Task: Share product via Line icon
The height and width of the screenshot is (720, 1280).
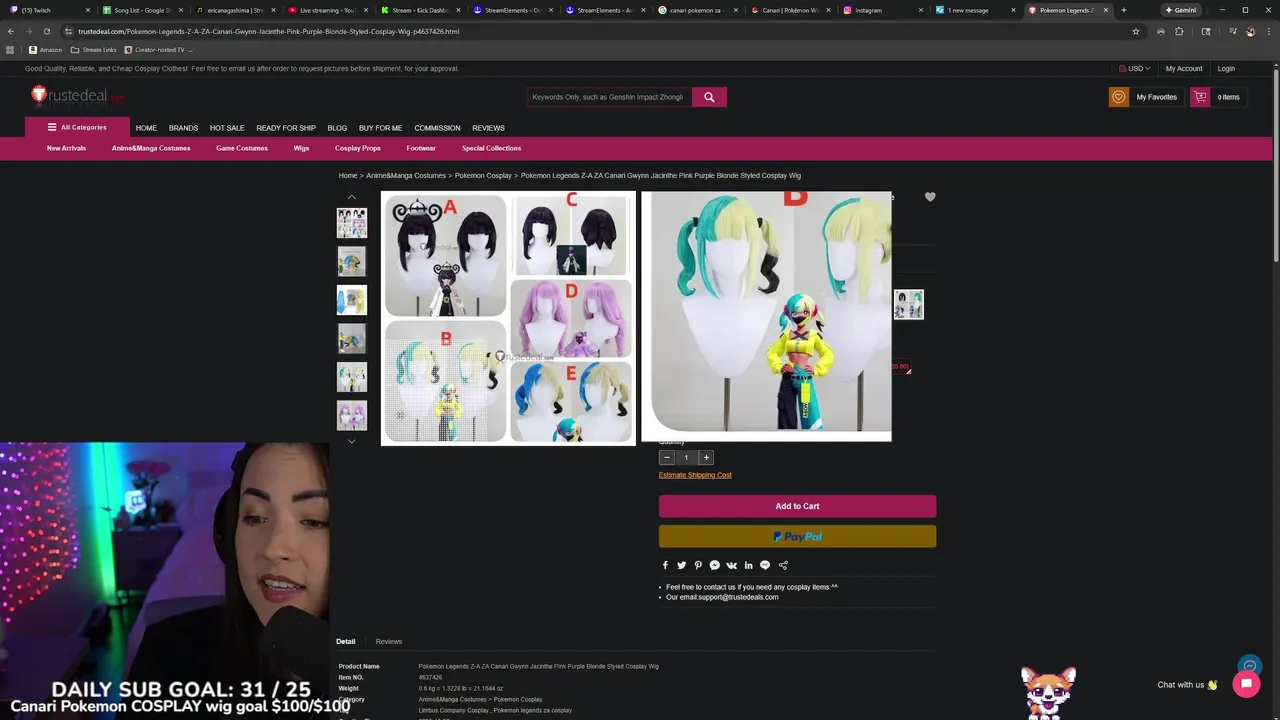Action: [x=765, y=565]
